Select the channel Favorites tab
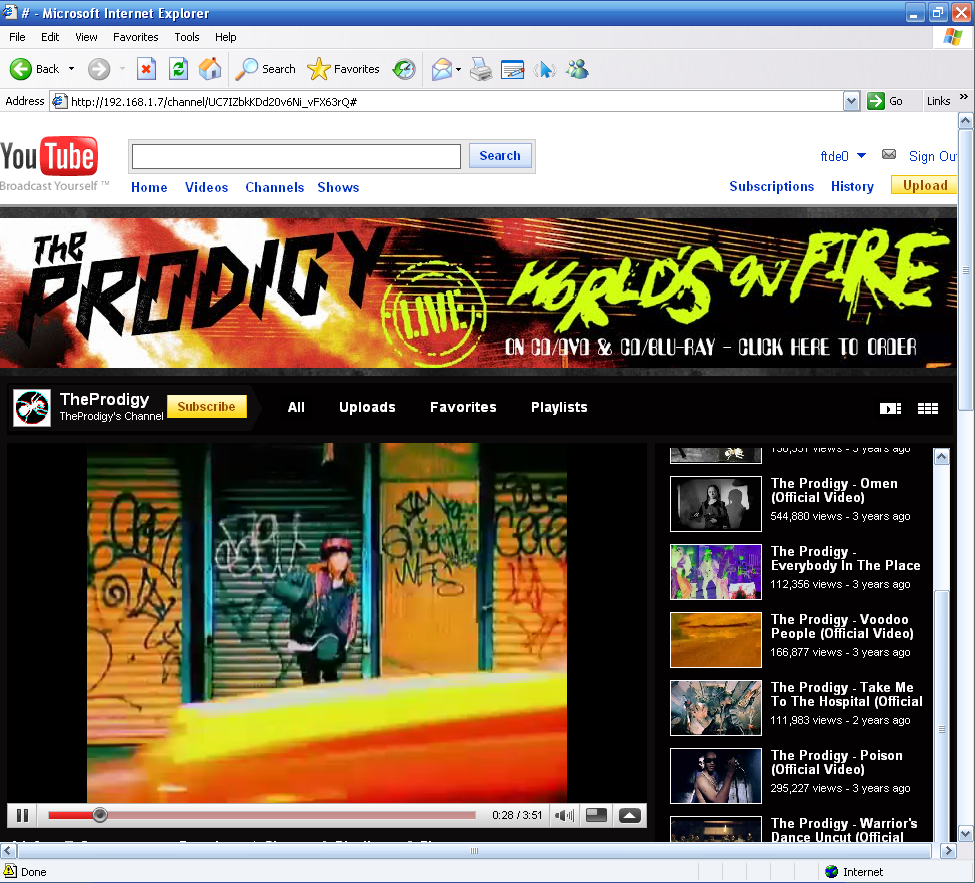Image resolution: width=975 pixels, height=883 pixels. pyautogui.click(x=463, y=407)
